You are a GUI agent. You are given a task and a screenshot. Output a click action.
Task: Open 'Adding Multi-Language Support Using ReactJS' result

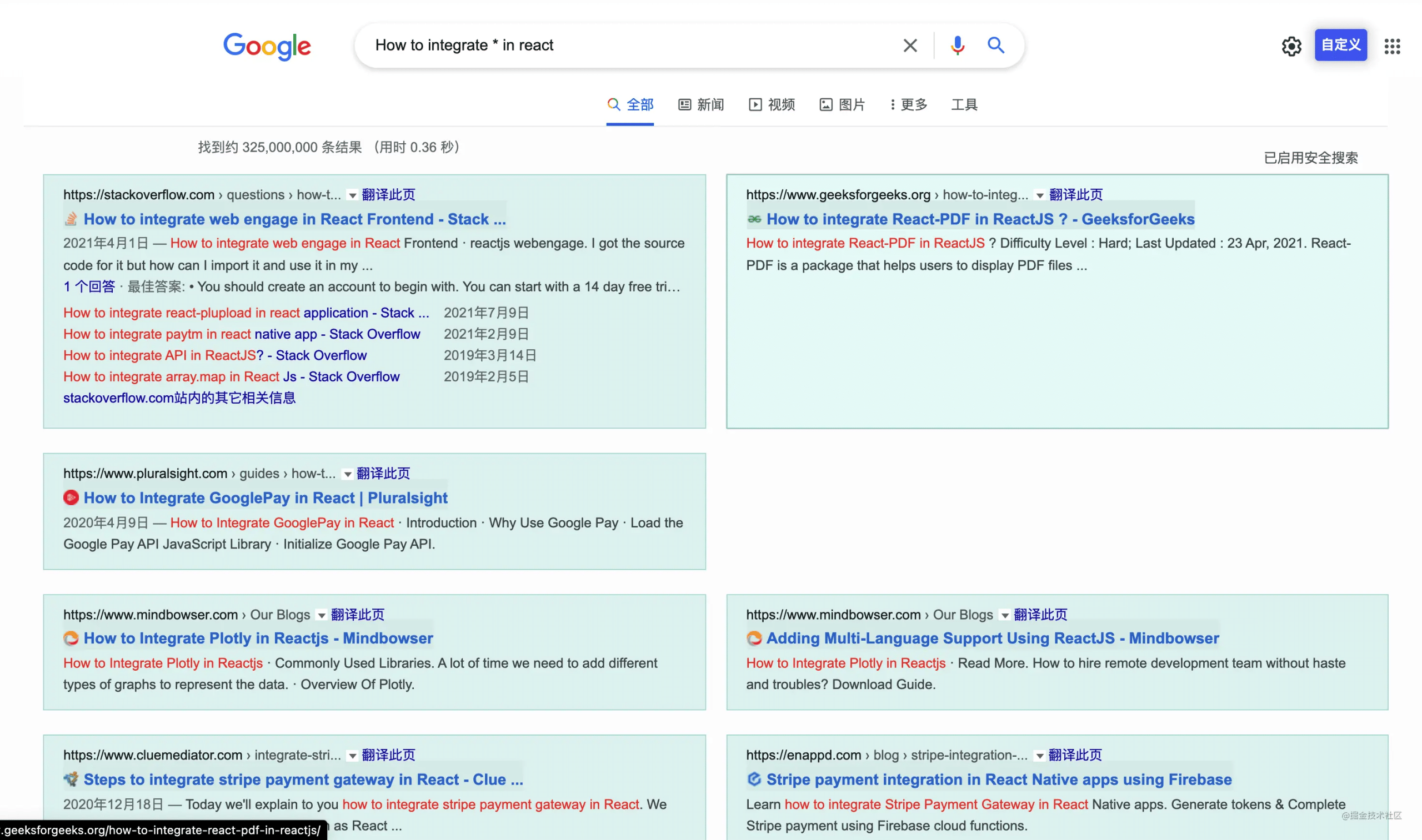click(x=993, y=638)
